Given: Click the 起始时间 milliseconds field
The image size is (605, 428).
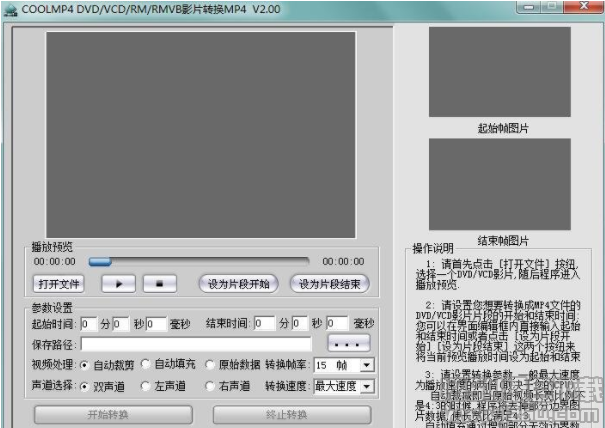Looking at the screenshot, I should pos(156,324).
